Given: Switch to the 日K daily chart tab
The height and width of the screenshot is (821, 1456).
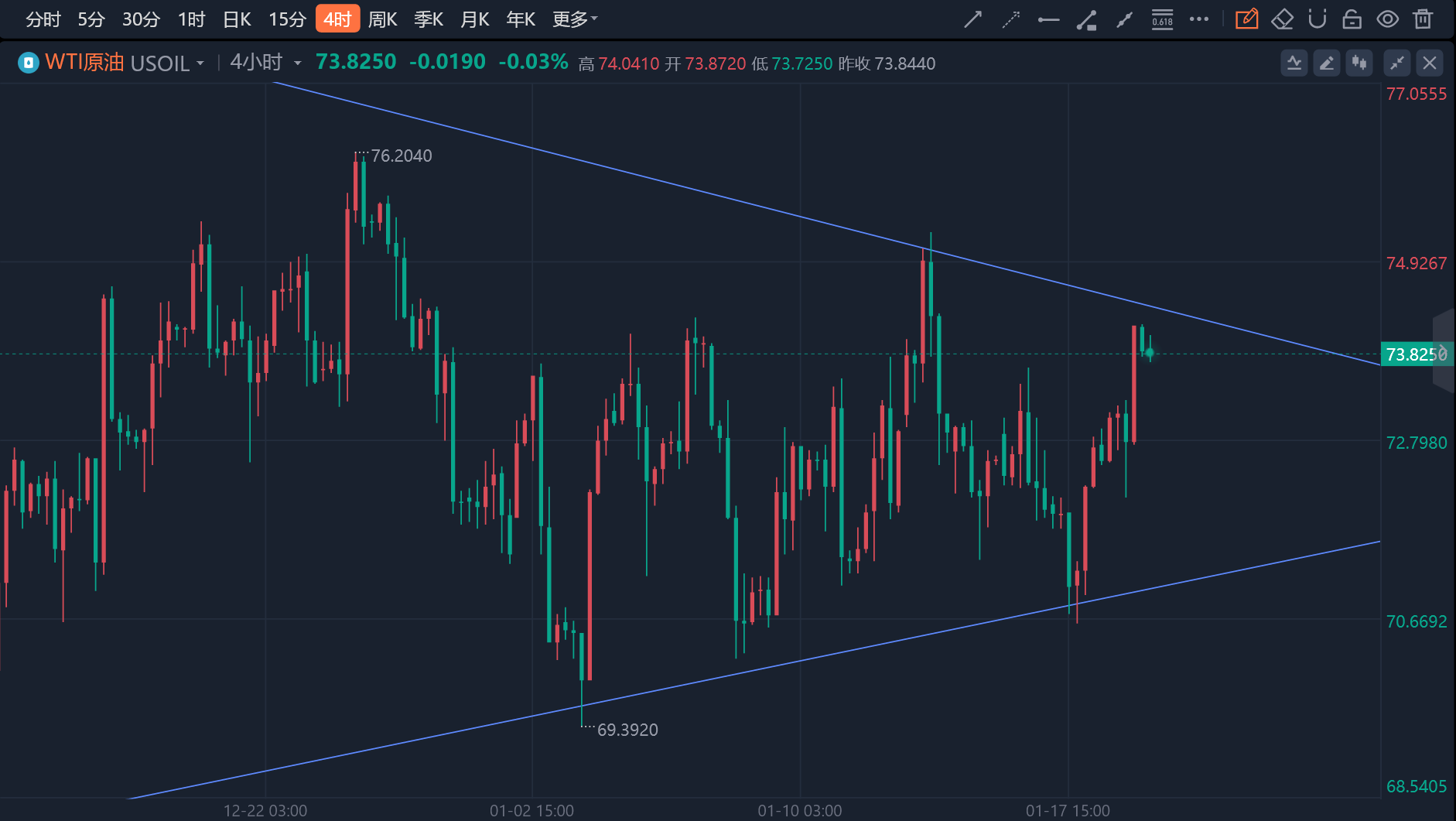Looking at the screenshot, I should click(237, 19).
